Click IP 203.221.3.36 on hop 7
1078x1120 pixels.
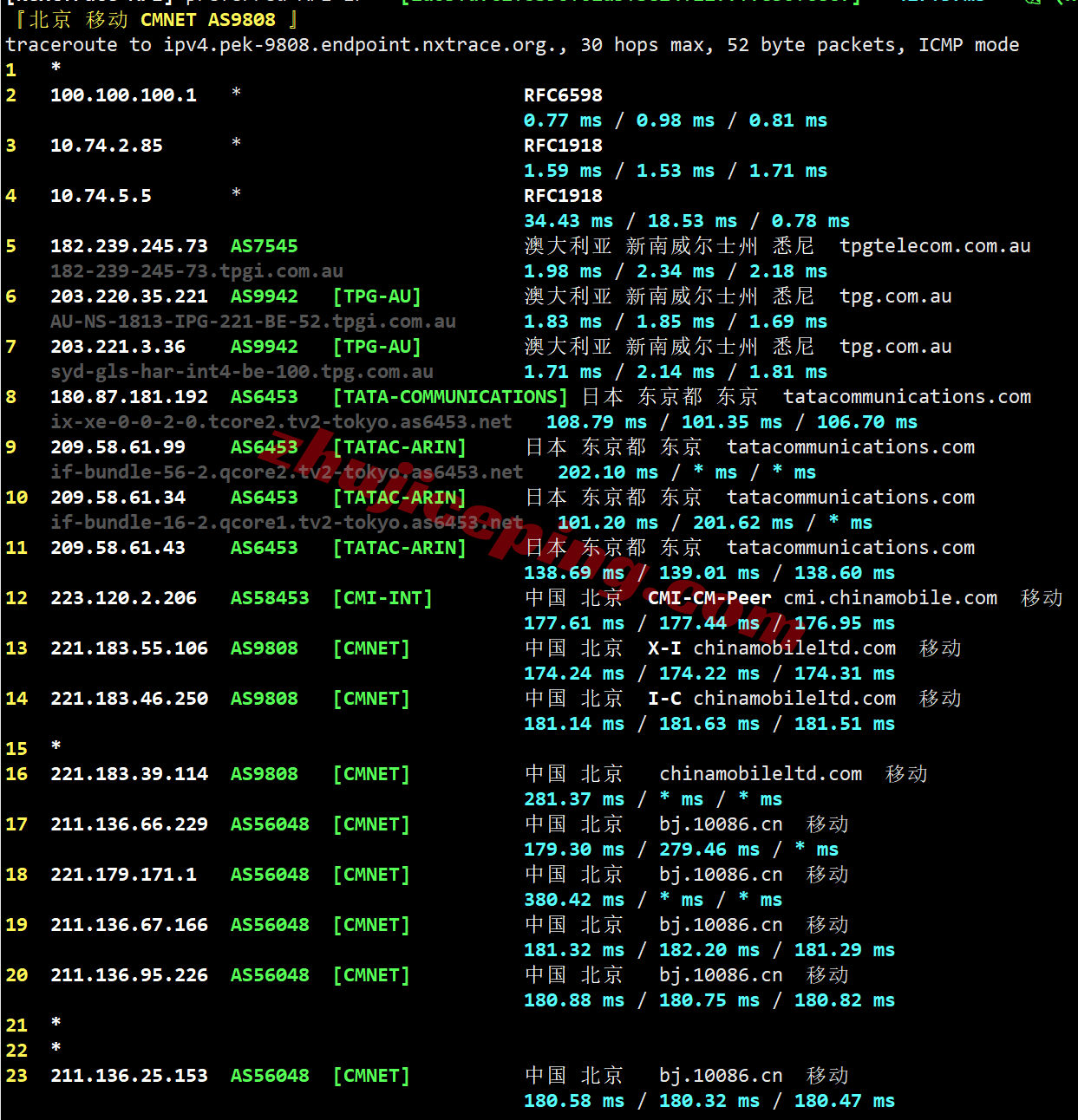point(118,347)
